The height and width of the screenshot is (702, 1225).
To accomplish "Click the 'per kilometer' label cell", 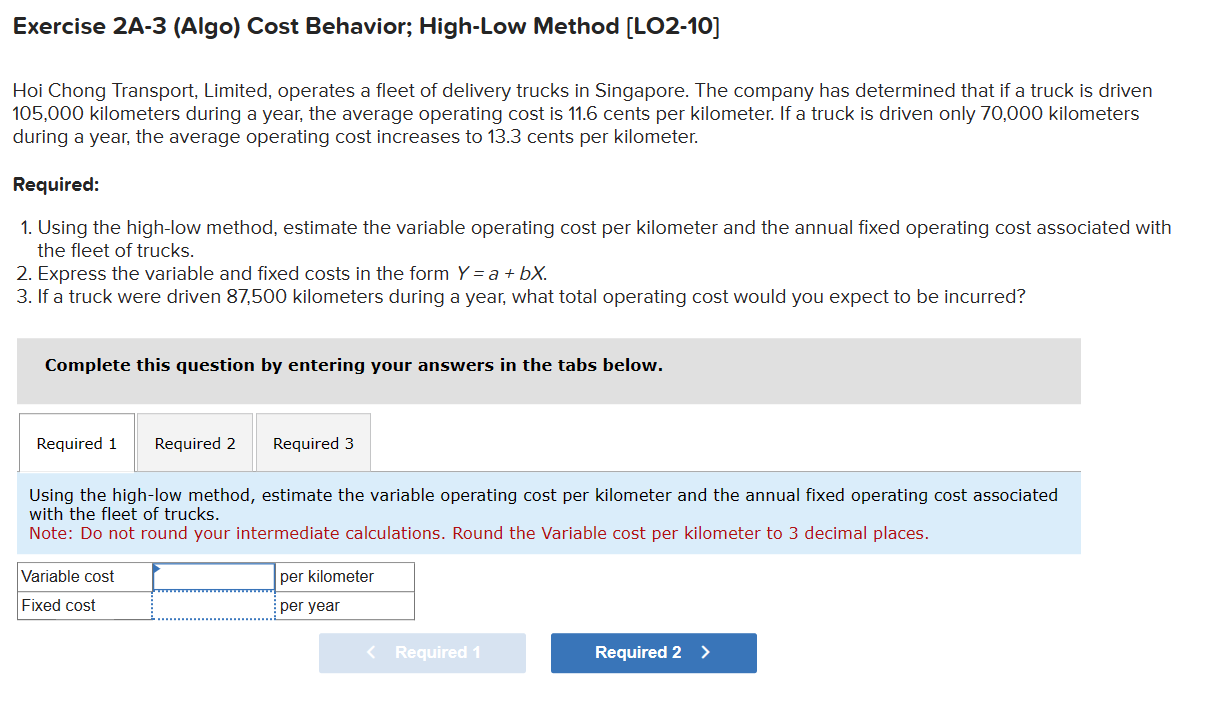I will pyautogui.click(x=326, y=576).
